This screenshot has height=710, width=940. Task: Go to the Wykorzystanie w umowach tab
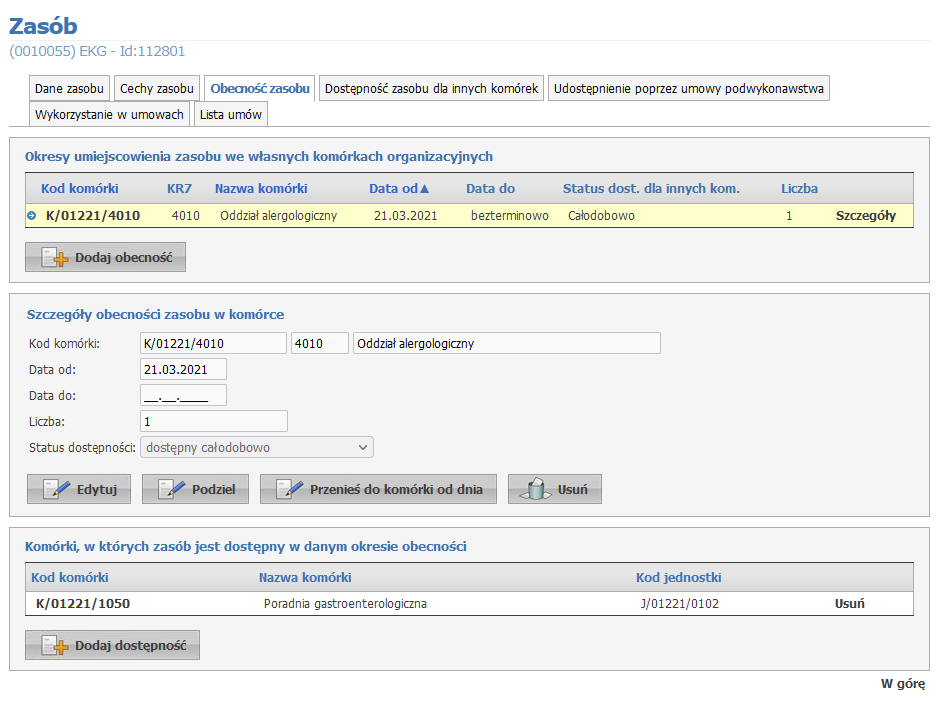pos(109,114)
